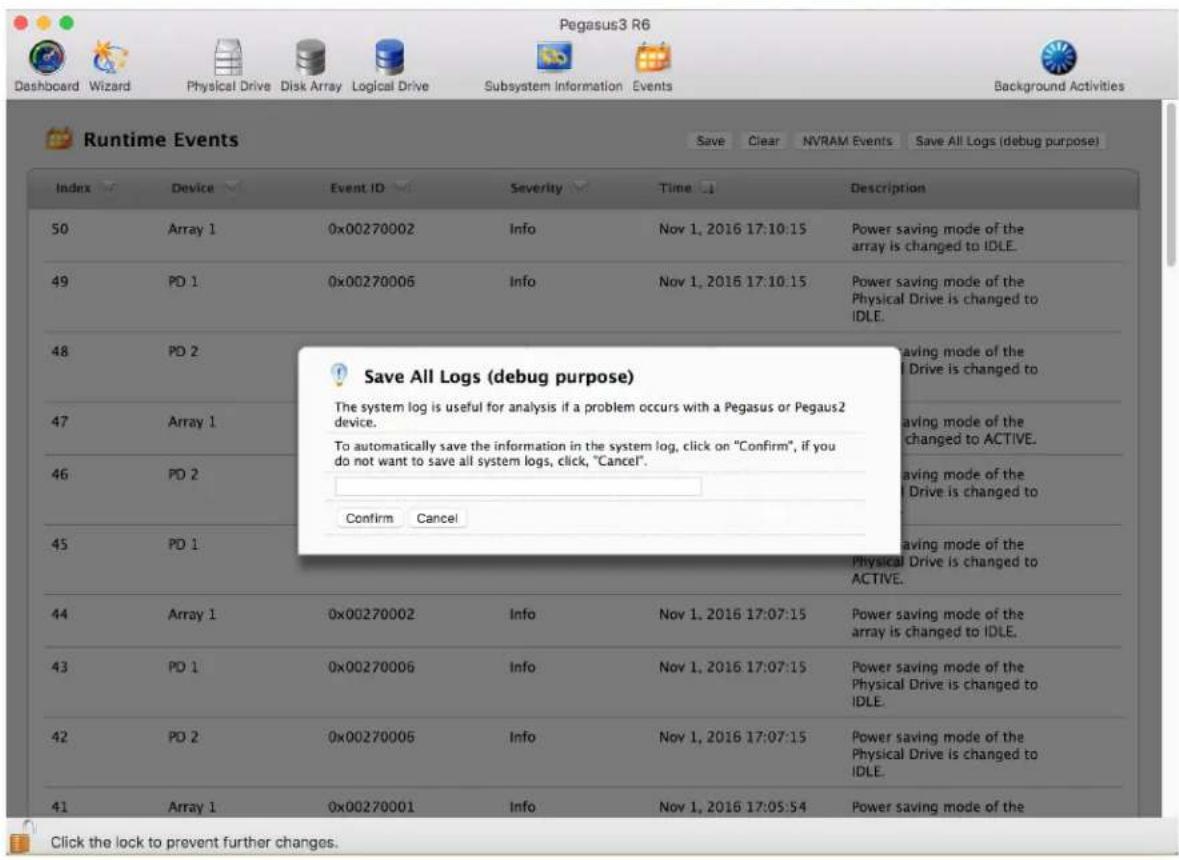Select event row with index 43
1179x860 pixels.
(x=583, y=683)
